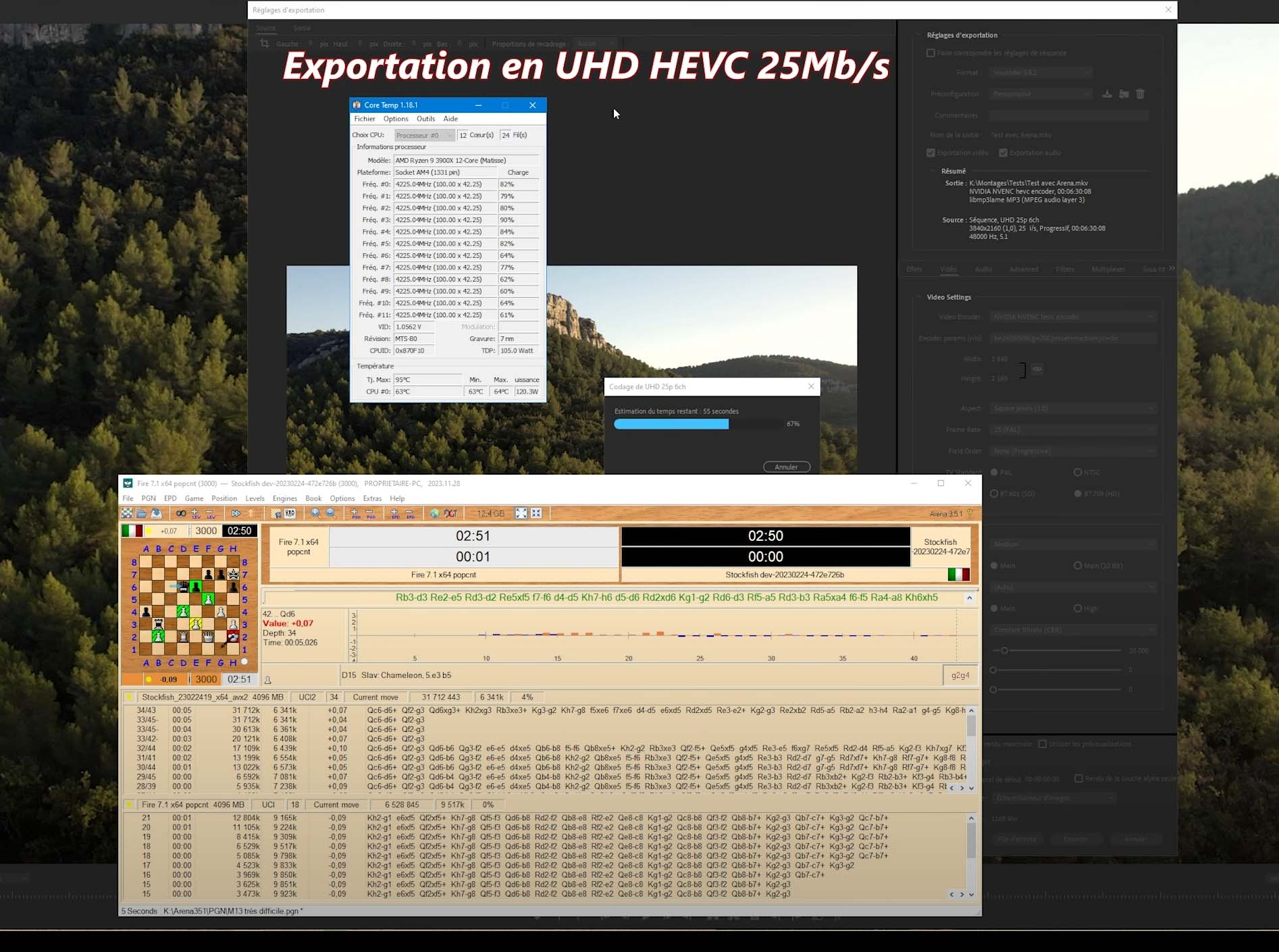Click the lightbulb hint icon beside Arena 3.5.1

tap(970, 513)
